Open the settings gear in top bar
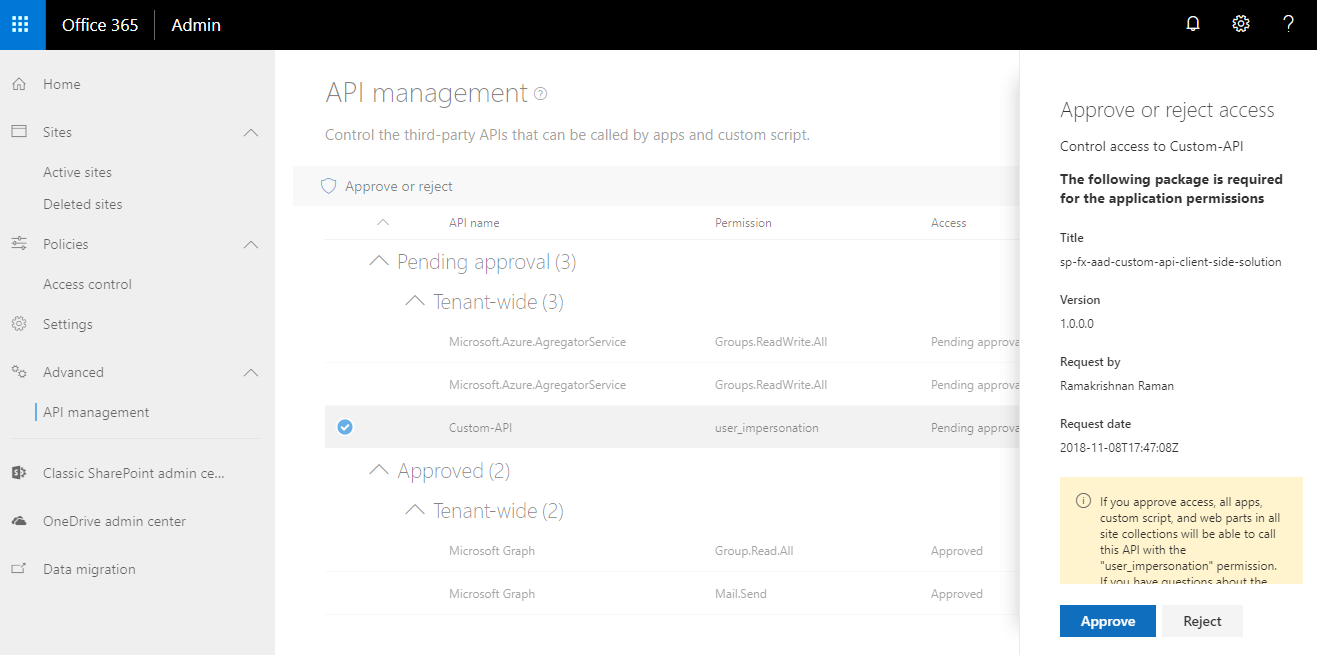The image size is (1317, 655). coord(1241,24)
